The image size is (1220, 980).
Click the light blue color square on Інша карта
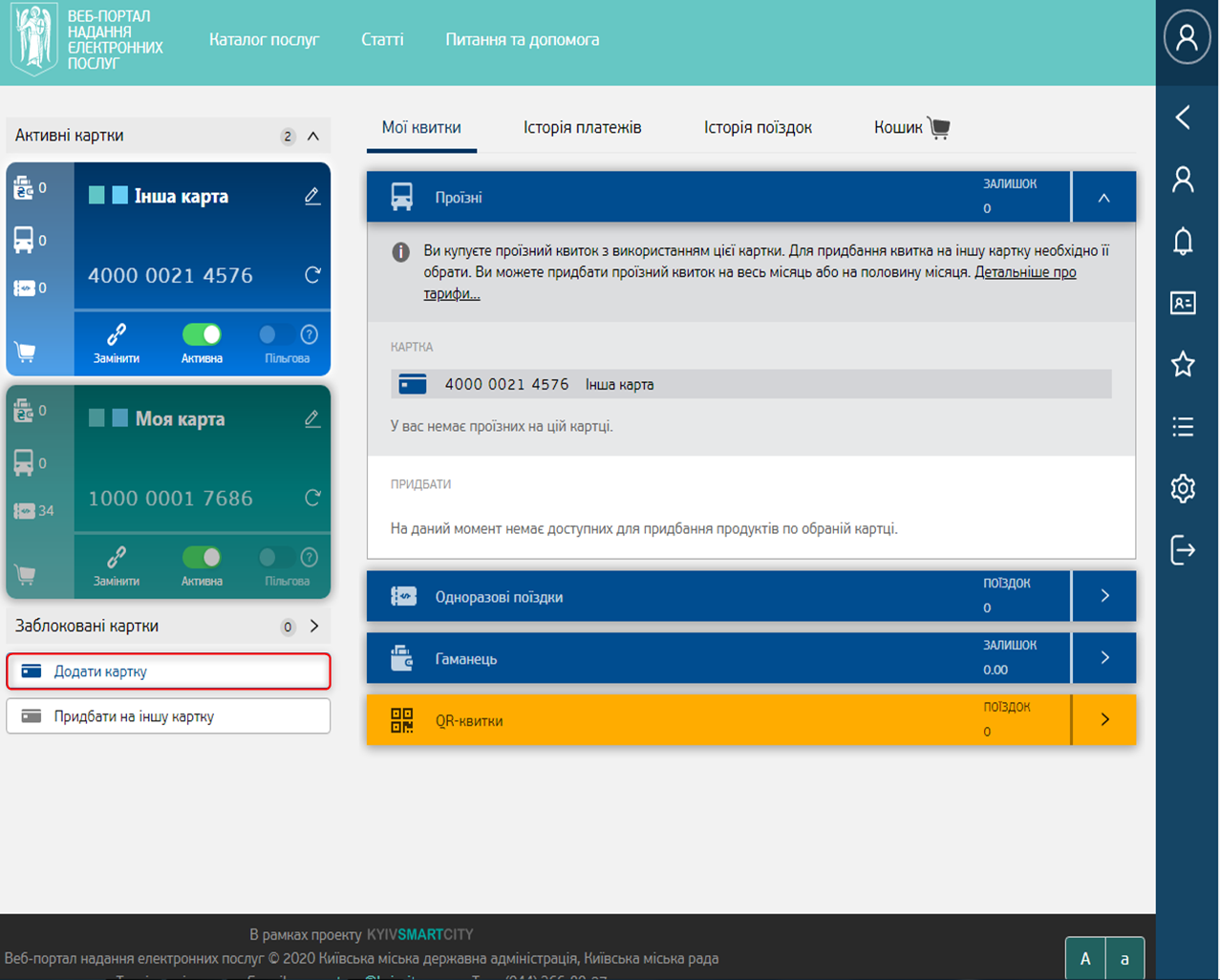coord(119,196)
